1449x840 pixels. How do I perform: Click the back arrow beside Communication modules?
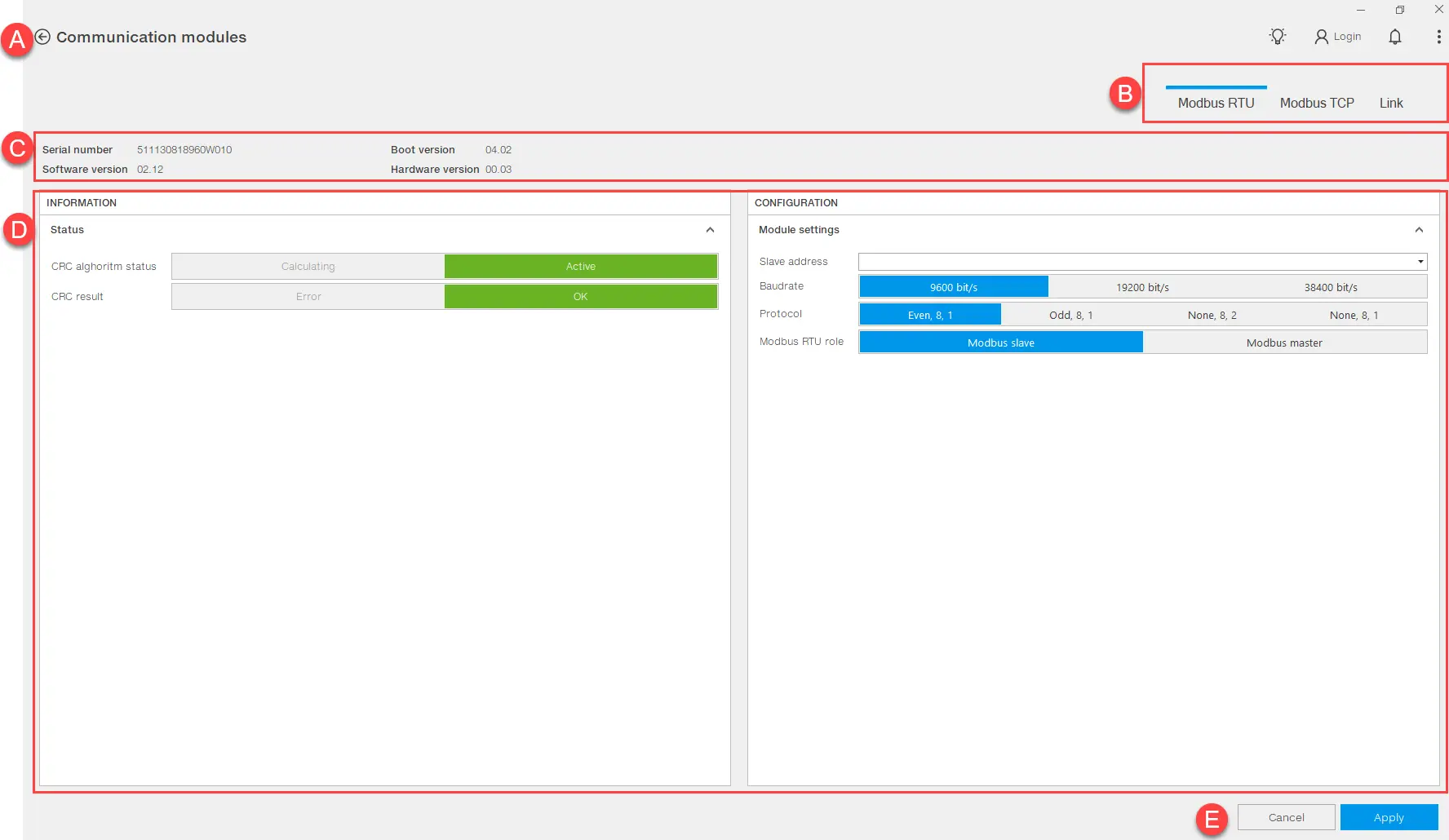click(43, 37)
